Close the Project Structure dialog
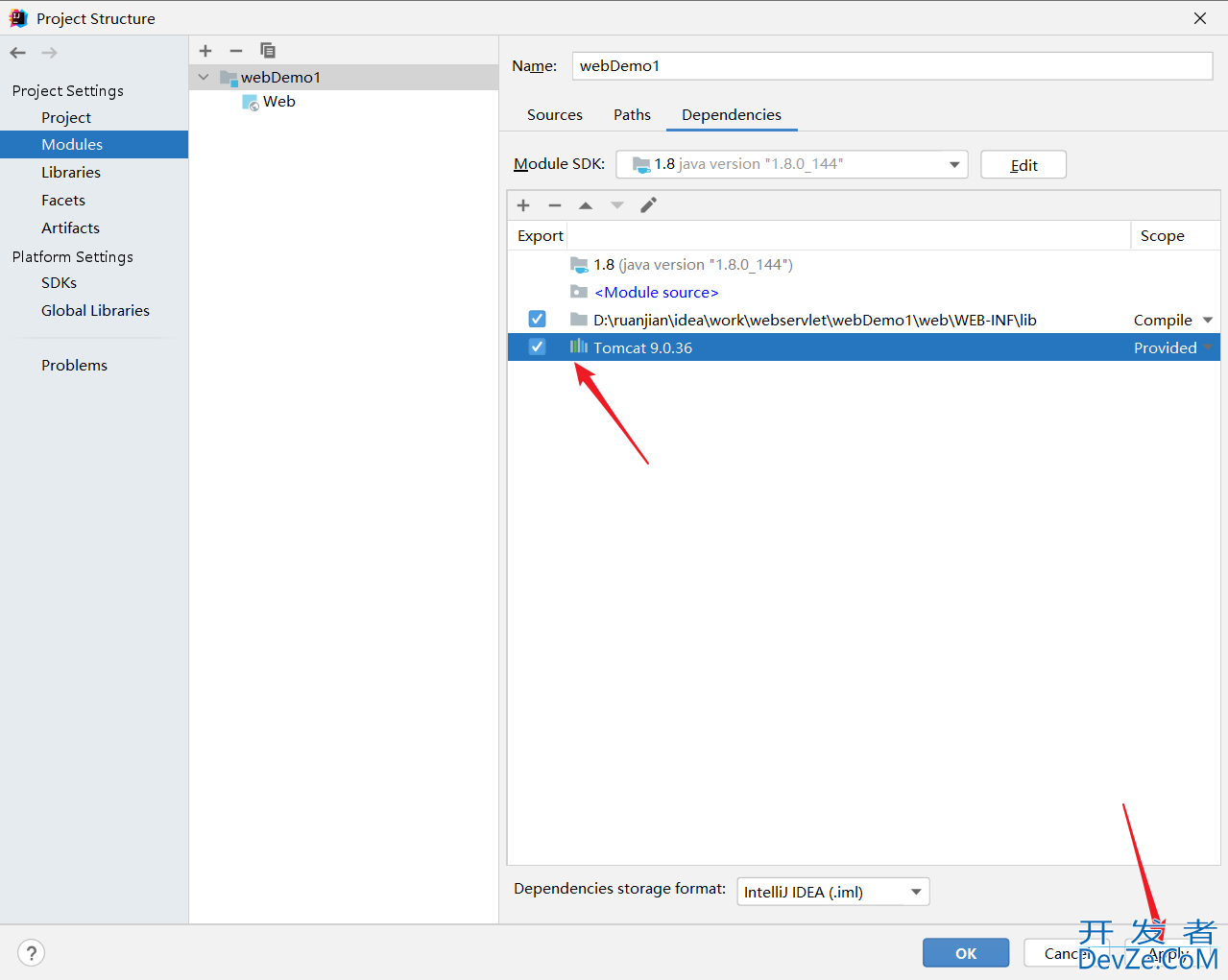1228x980 pixels. [1200, 18]
